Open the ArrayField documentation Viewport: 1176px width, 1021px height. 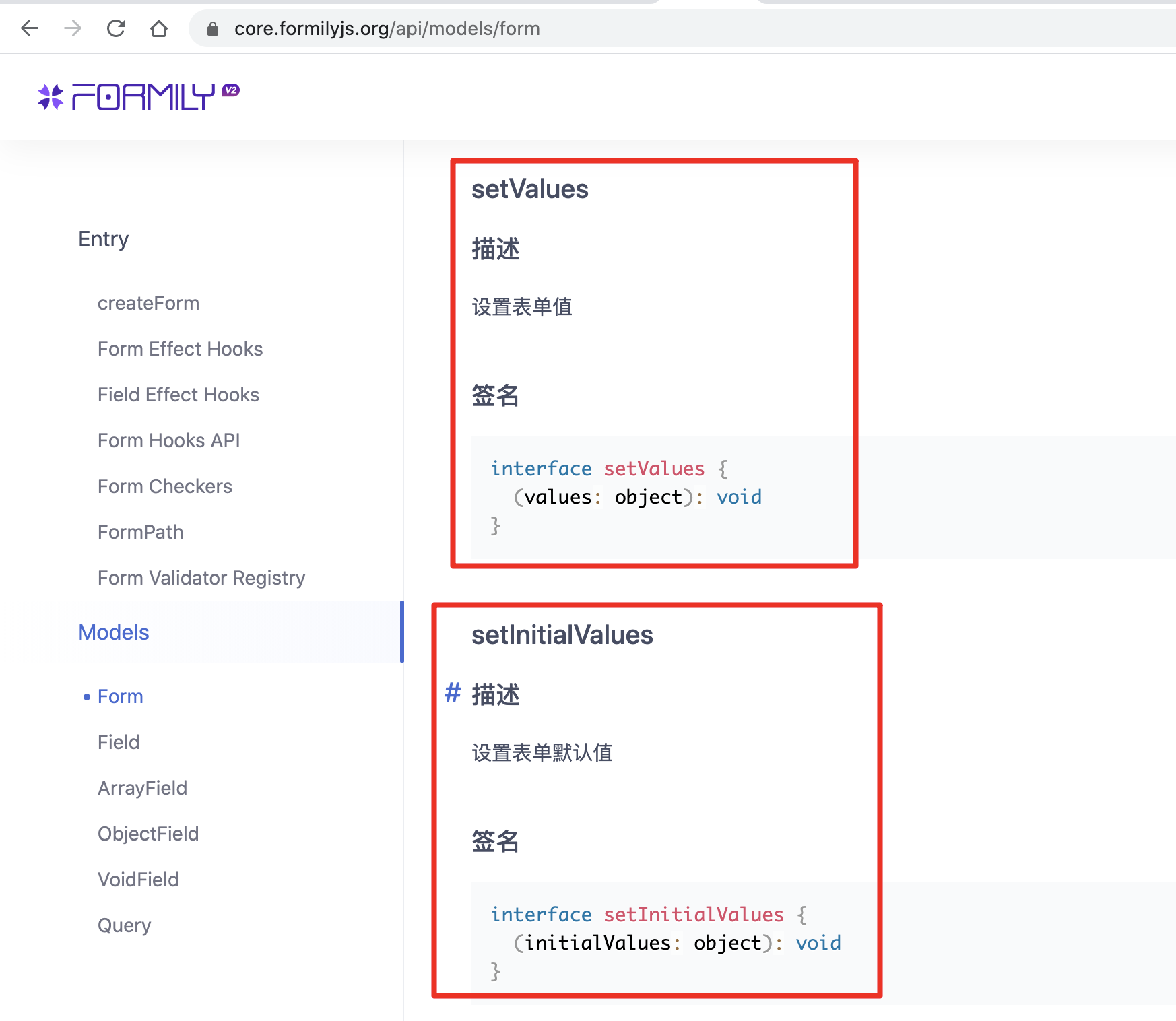pyautogui.click(x=143, y=787)
